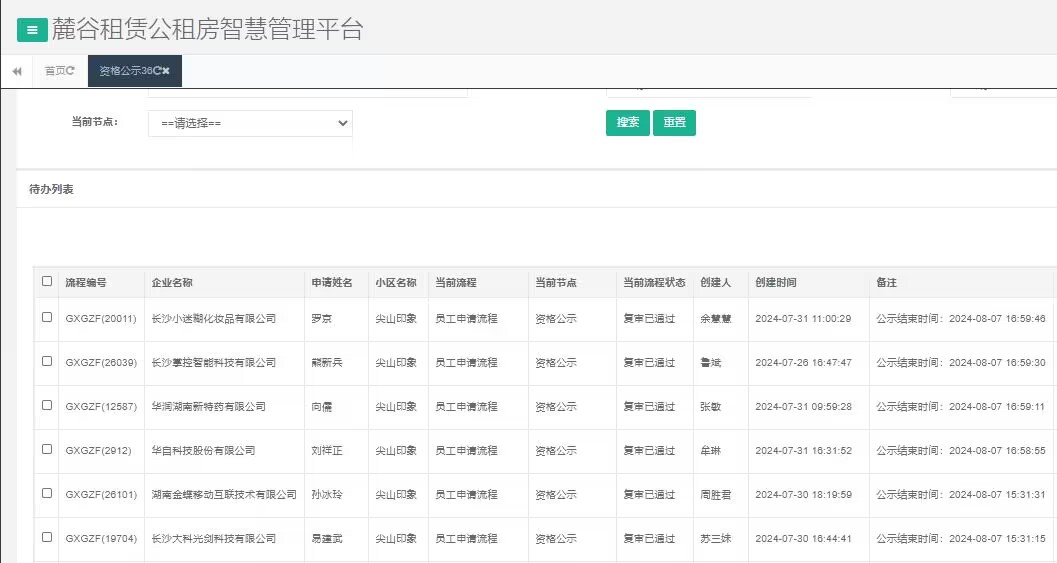Toggle the green hamburger sidebar menu
This screenshot has height=563, width=1057.
(x=32, y=30)
